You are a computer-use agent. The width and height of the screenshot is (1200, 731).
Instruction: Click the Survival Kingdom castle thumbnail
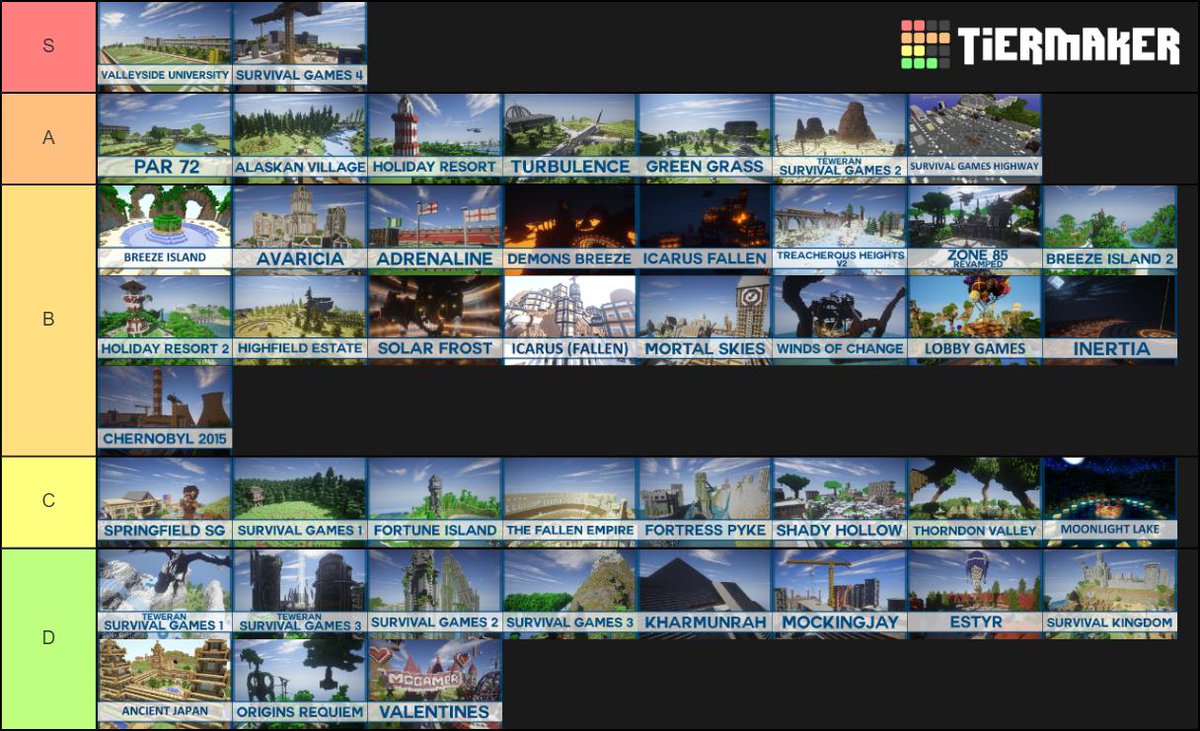[x=1110, y=593]
